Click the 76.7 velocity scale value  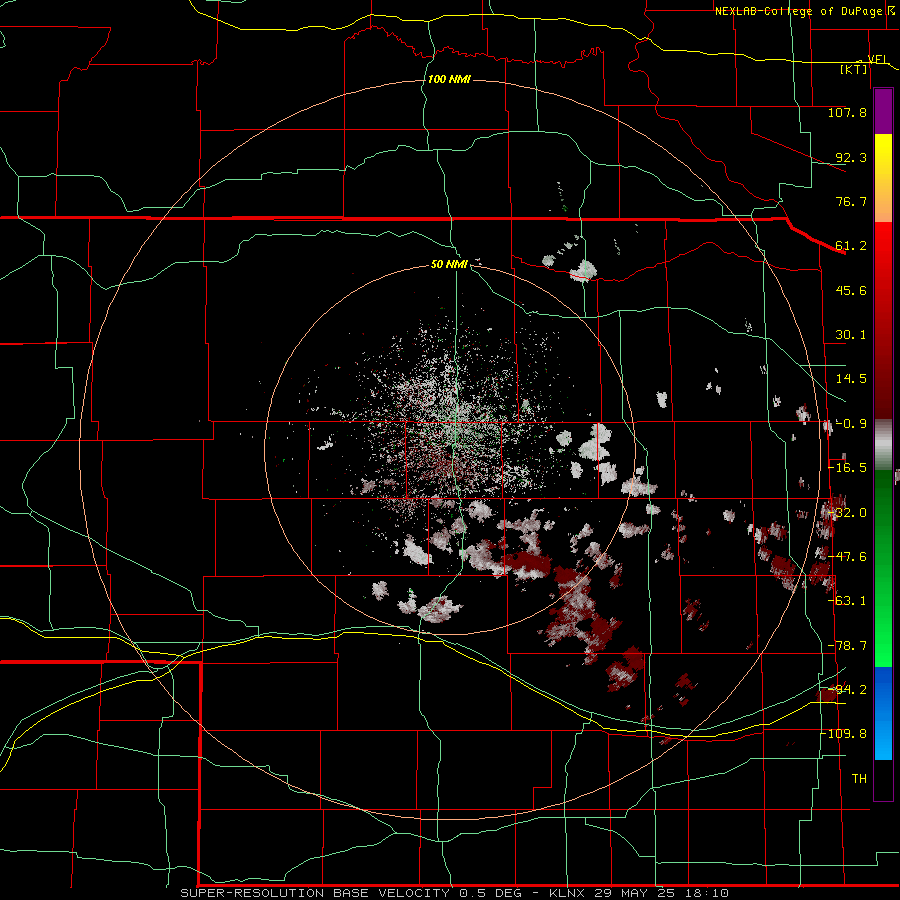pos(851,201)
